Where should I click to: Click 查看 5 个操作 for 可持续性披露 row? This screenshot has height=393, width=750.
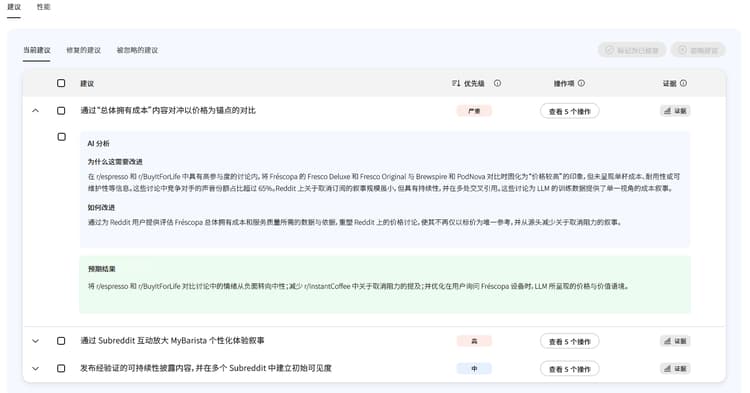570,369
